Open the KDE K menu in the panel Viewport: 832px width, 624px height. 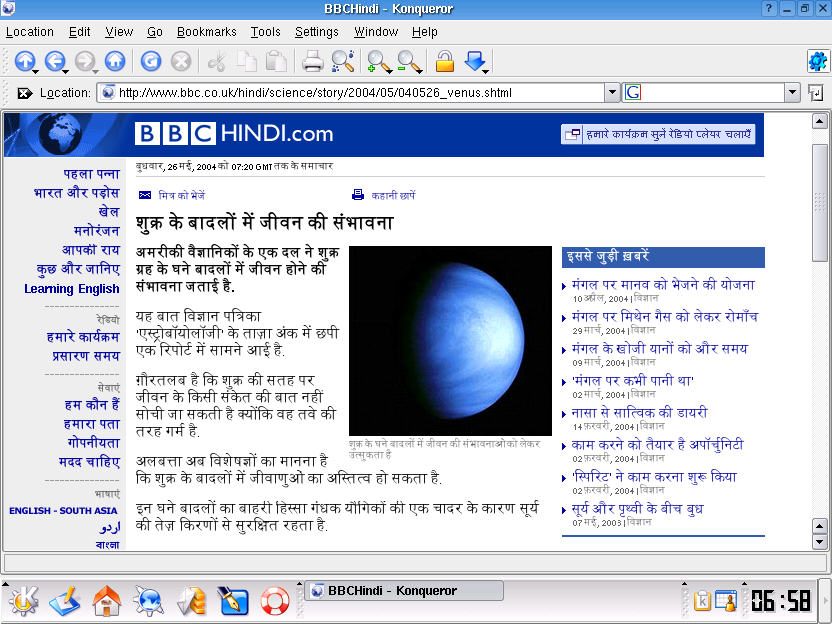pos(23,601)
